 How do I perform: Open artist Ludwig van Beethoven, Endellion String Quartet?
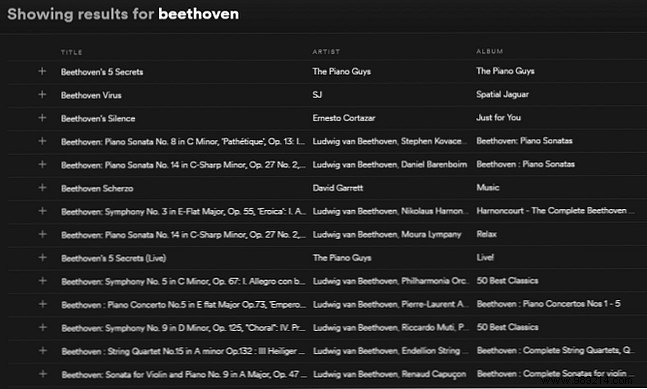tap(391, 351)
